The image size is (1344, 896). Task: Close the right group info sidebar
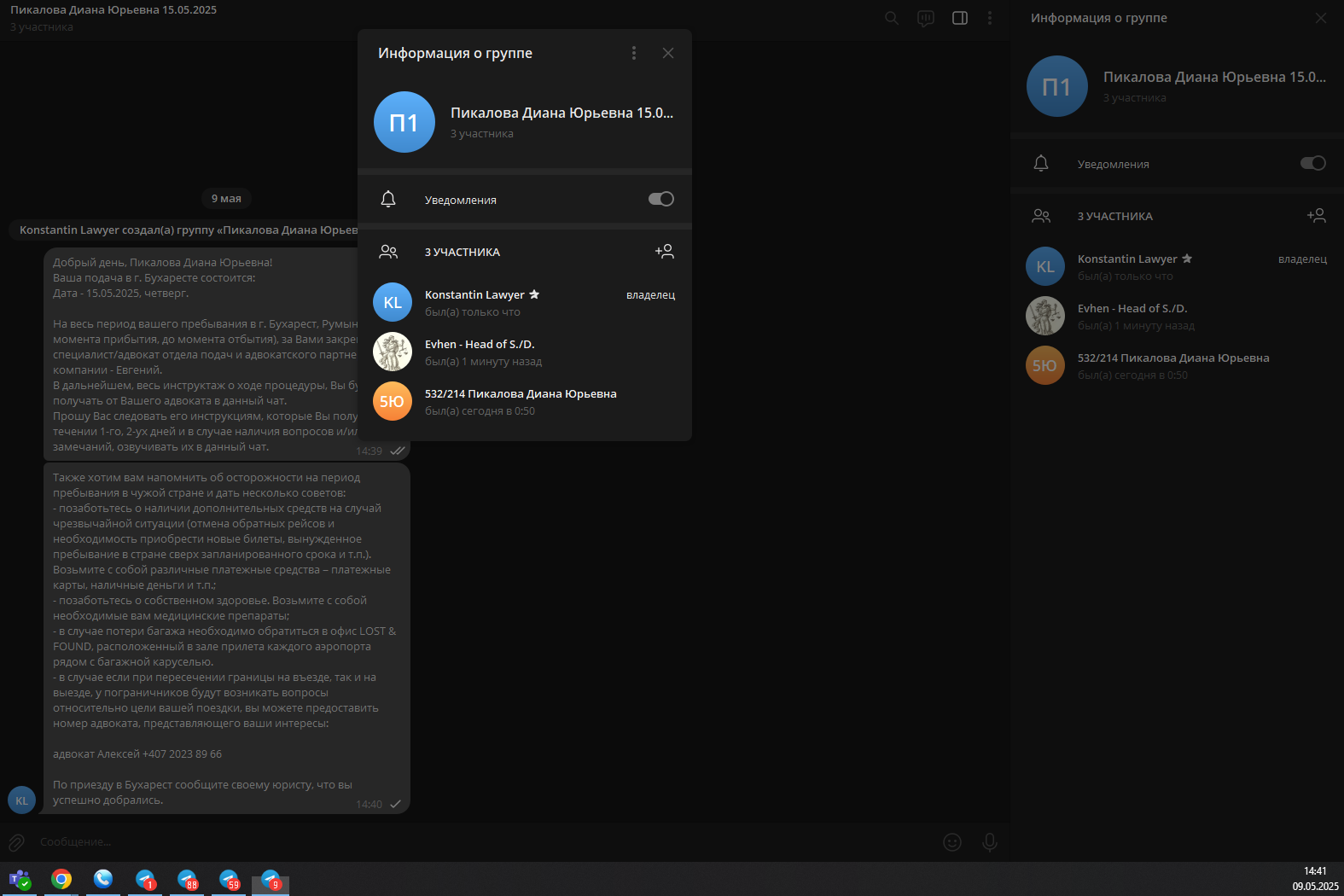click(x=1321, y=18)
